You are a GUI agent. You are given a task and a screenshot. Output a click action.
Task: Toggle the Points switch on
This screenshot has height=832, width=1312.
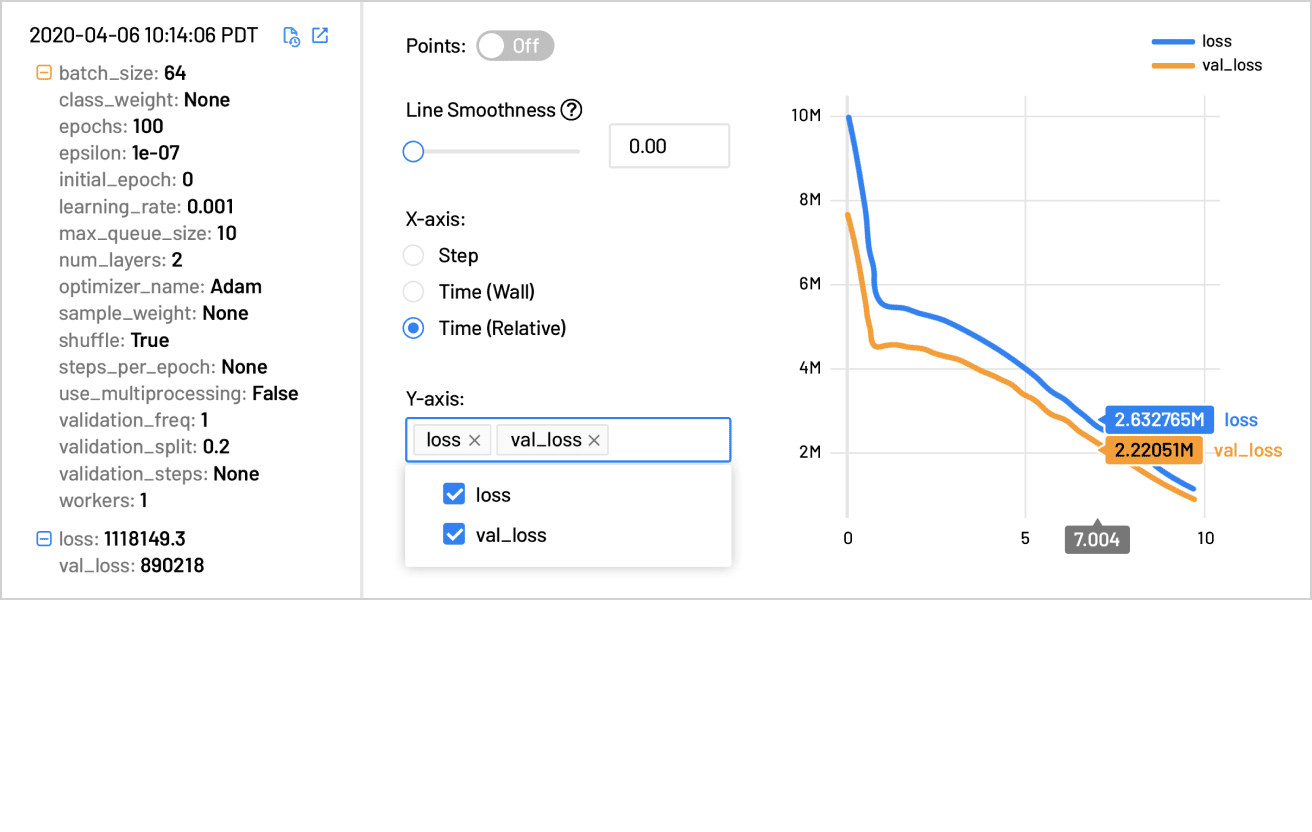click(514, 46)
